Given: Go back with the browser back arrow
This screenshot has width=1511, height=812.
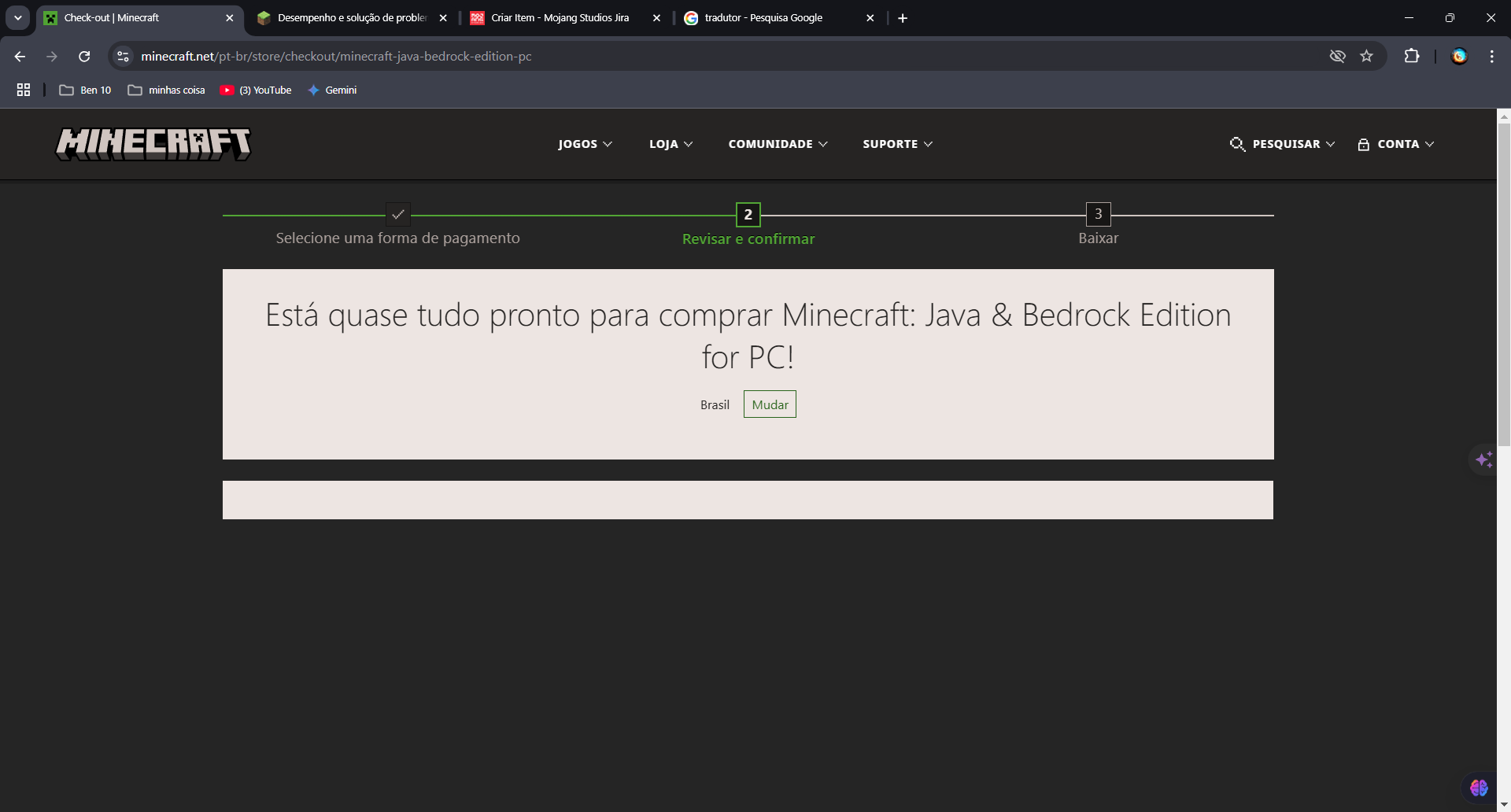Looking at the screenshot, I should pyautogui.click(x=20, y=57).
